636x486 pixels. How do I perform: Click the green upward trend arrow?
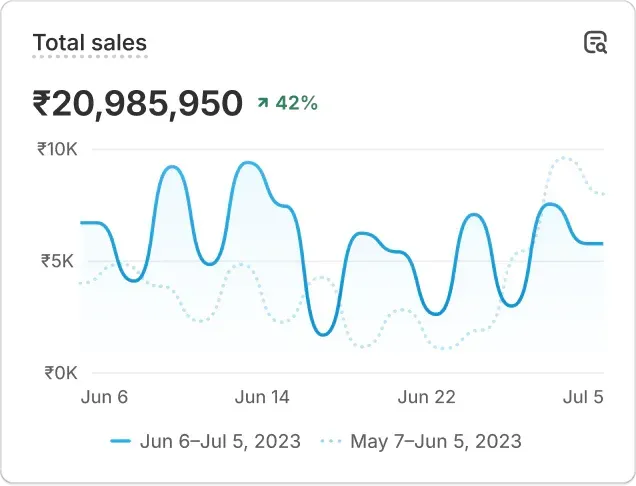coord(263,102)
